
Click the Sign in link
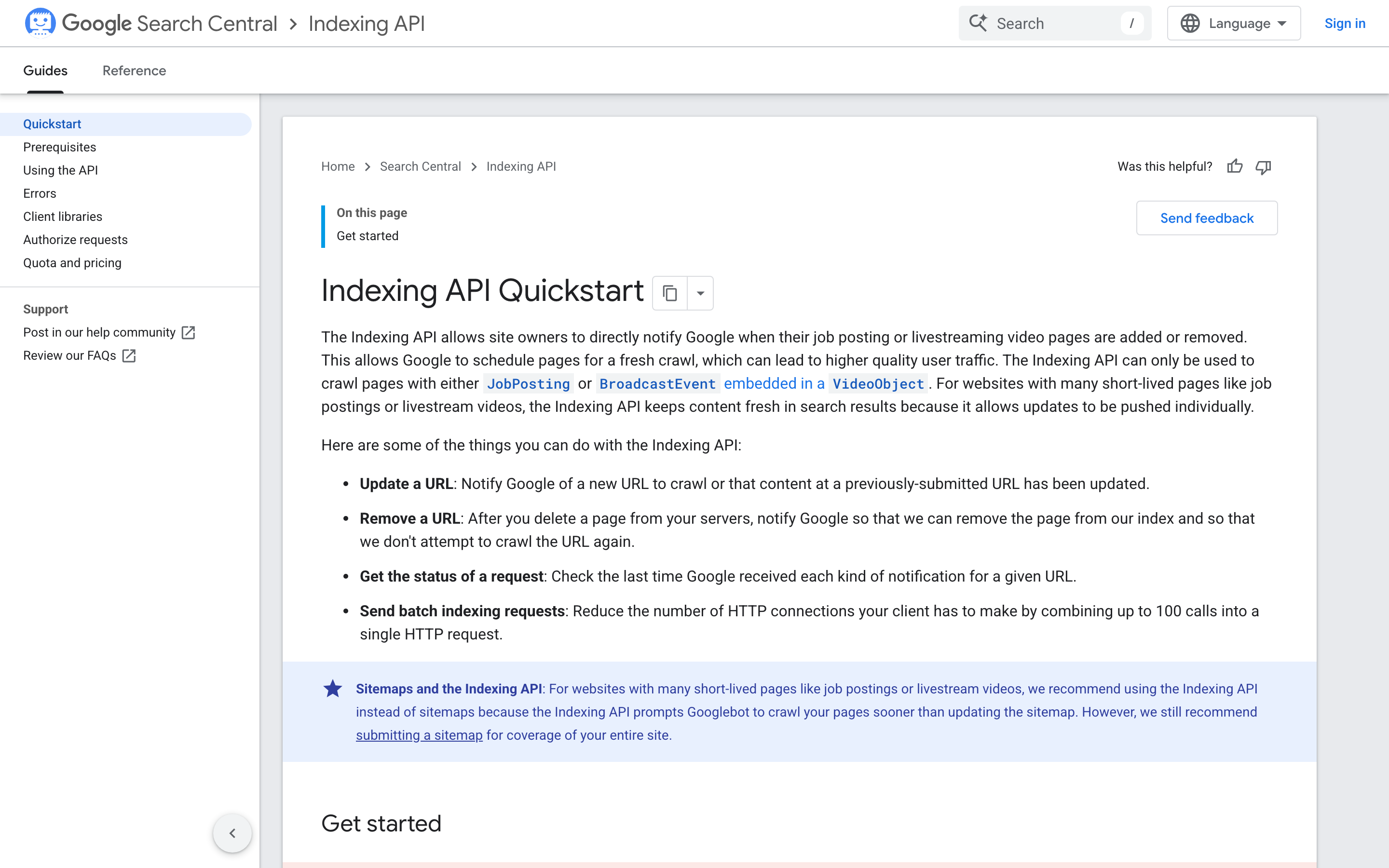pos(1344,24)
